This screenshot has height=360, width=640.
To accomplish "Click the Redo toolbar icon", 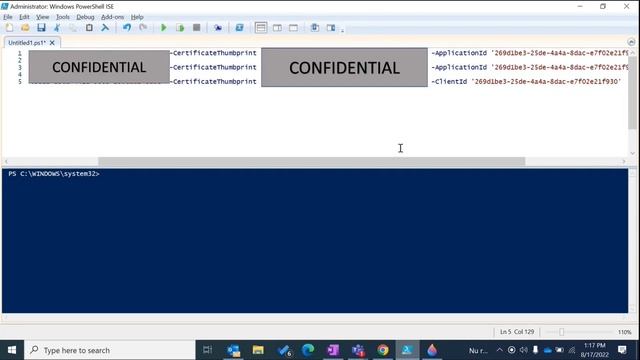I will pyautogui.click(x=143, y=28).
